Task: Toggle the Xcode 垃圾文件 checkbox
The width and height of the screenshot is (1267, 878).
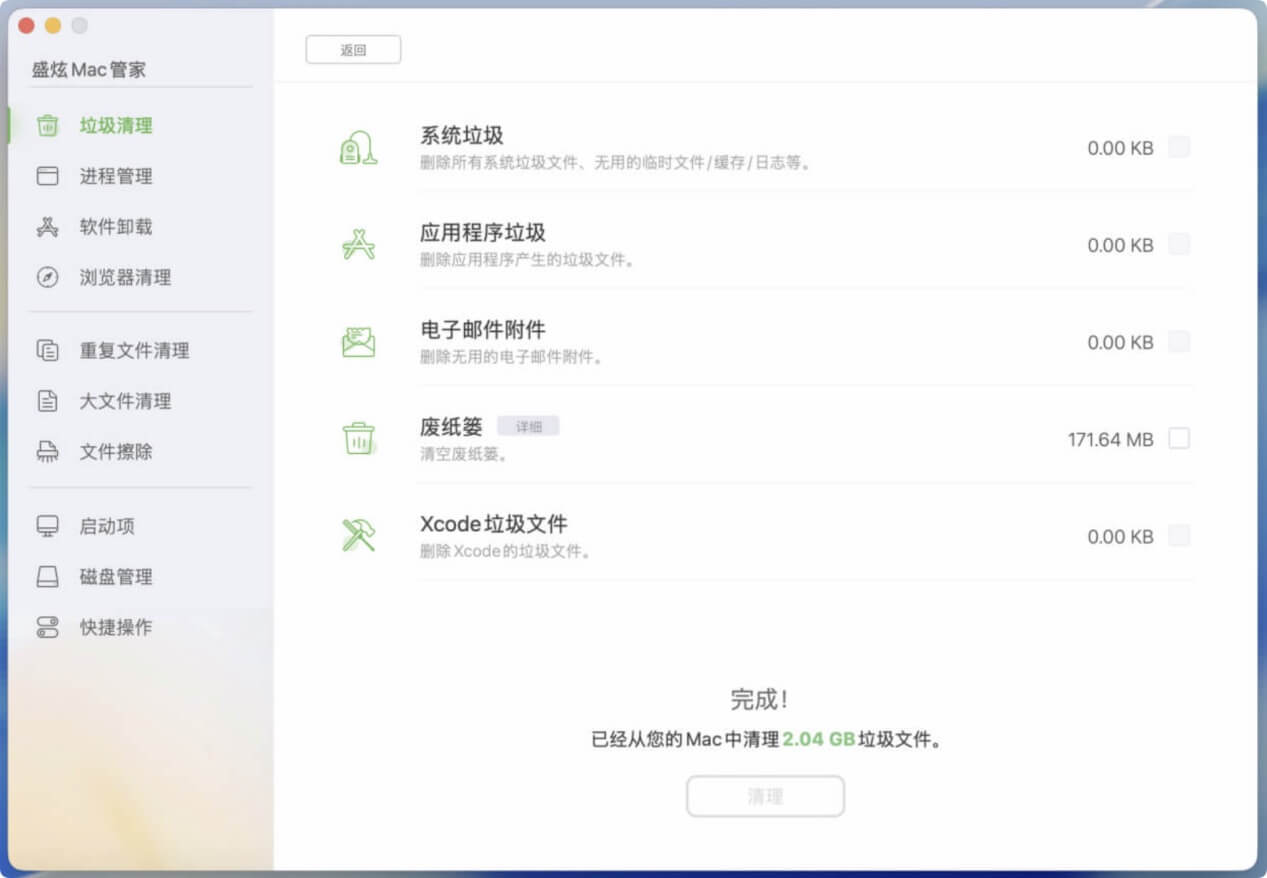Action: [1180, 536]
